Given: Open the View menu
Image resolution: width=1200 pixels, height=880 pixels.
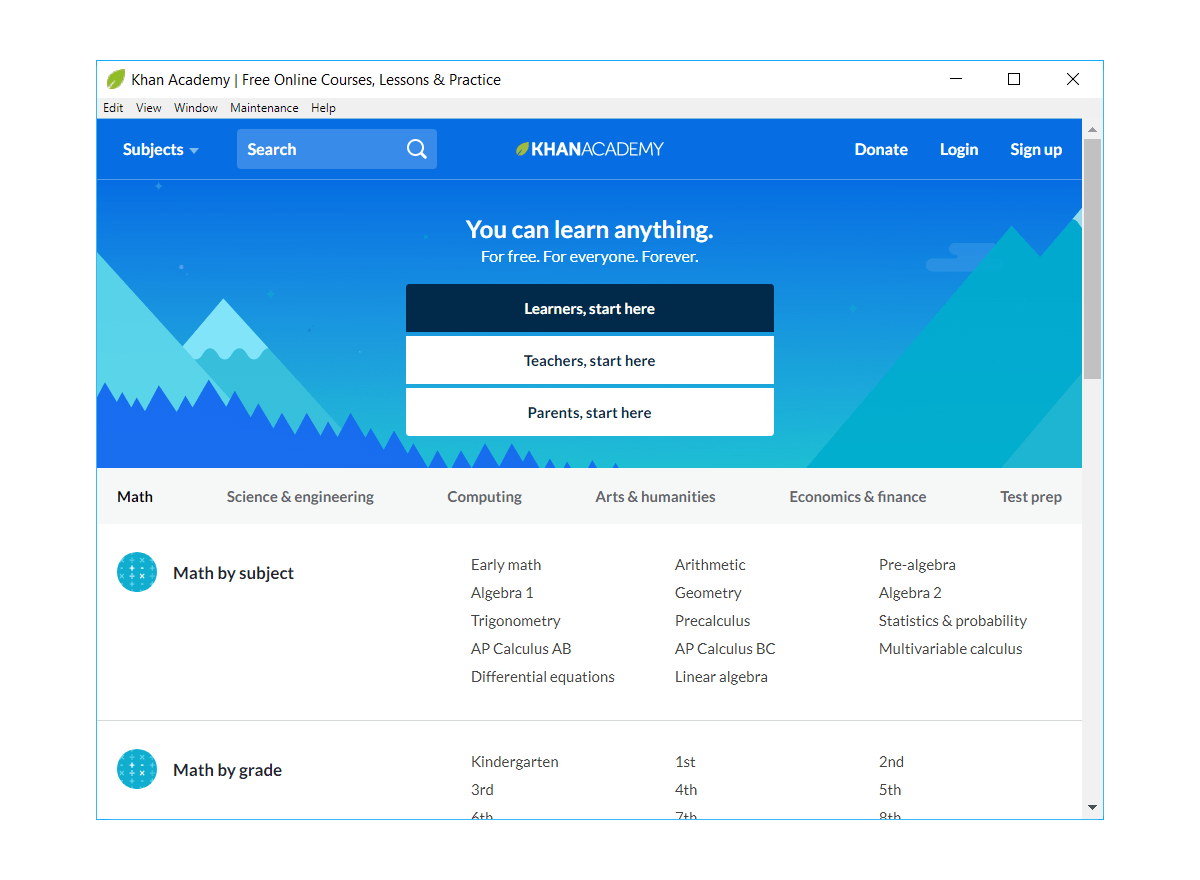Looking at the screenshot, I should (149, 108).
